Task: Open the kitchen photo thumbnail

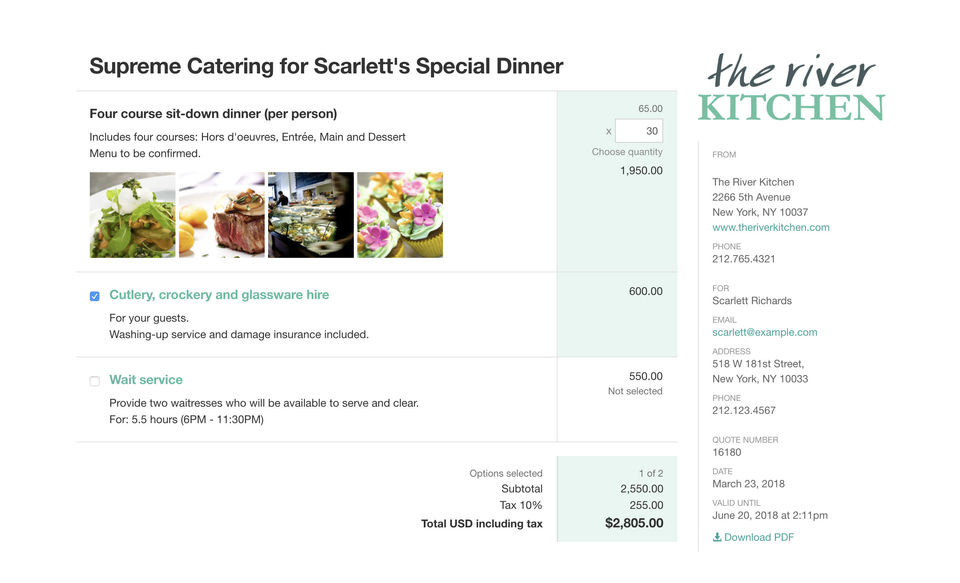Action: click(311, 215)
